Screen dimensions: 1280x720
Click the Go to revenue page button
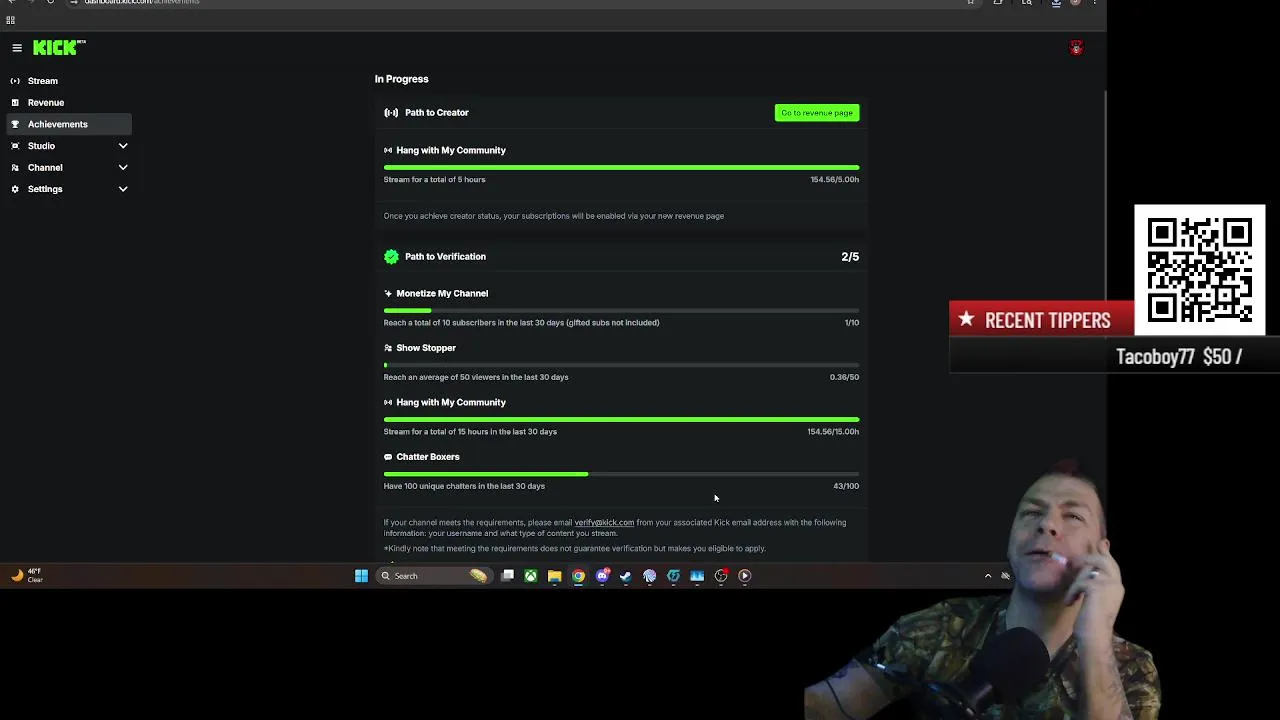pos(817,113)
